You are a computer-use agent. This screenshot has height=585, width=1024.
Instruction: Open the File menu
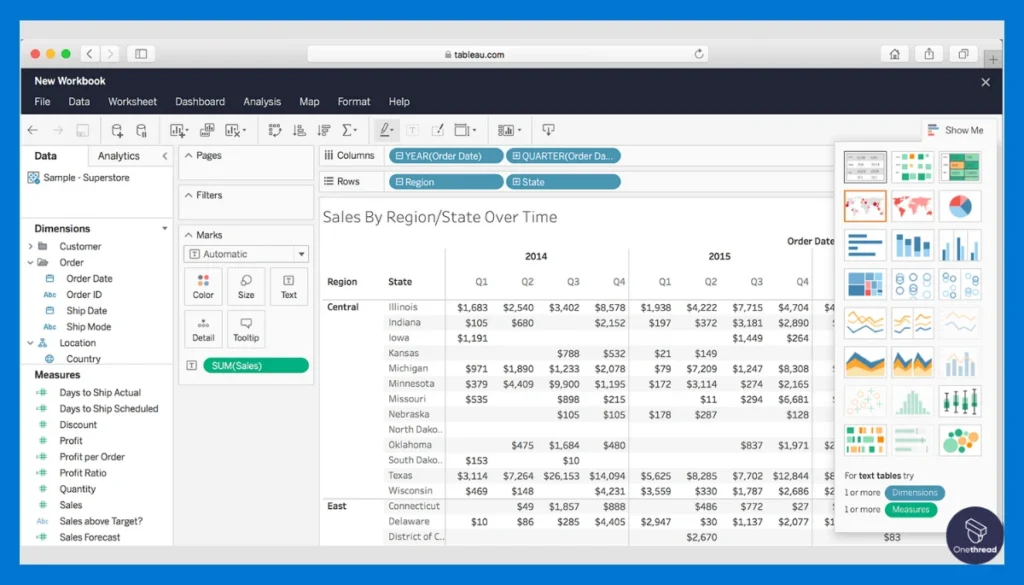click(42, 102)
